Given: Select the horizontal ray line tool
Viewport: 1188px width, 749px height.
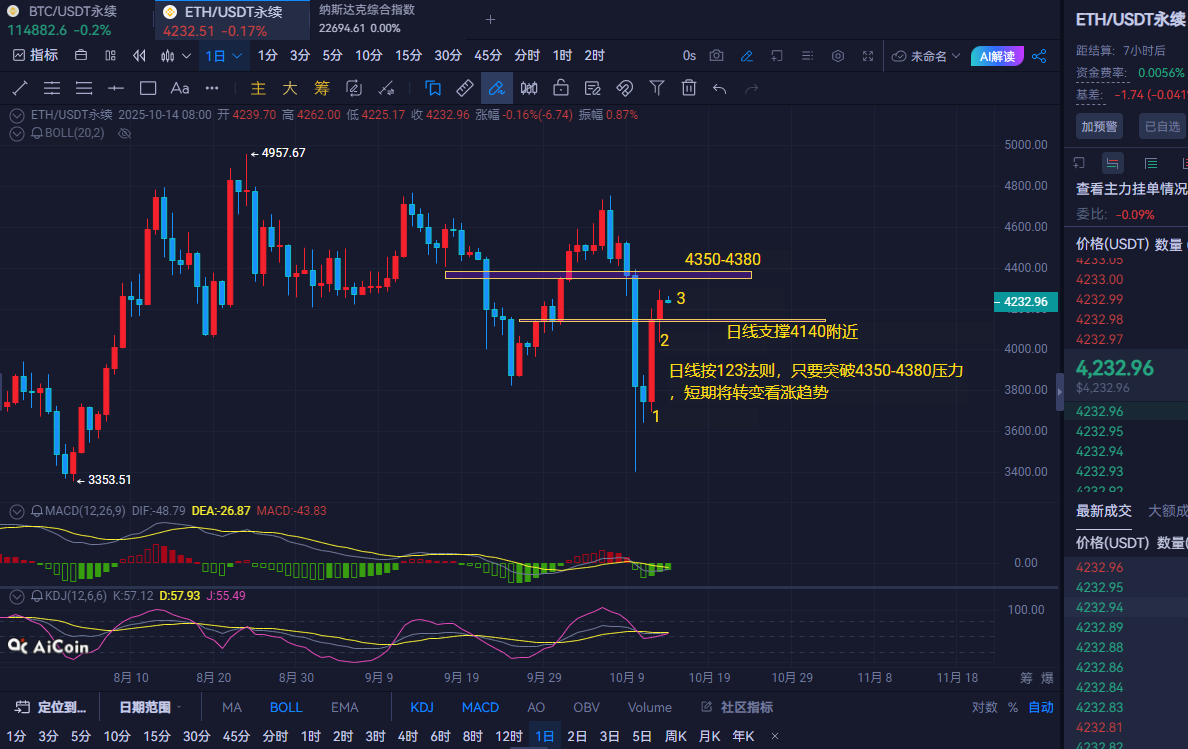Looking at the screenshot, I should point(115,89).
